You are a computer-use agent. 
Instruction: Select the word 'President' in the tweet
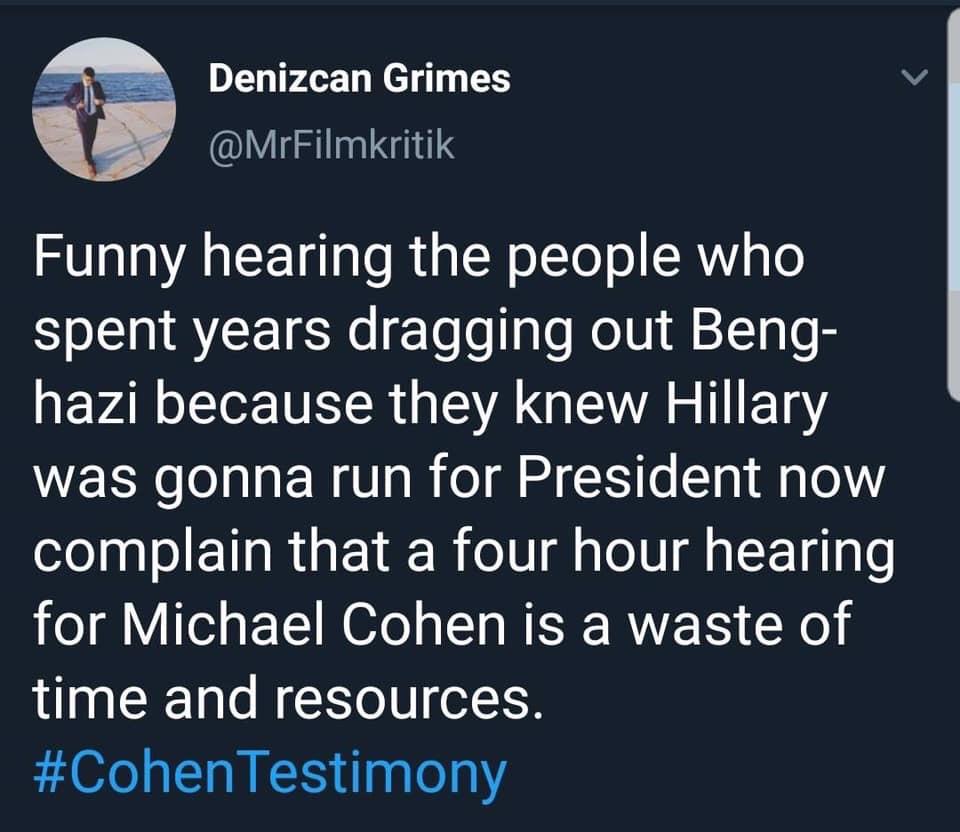point(640,478)
